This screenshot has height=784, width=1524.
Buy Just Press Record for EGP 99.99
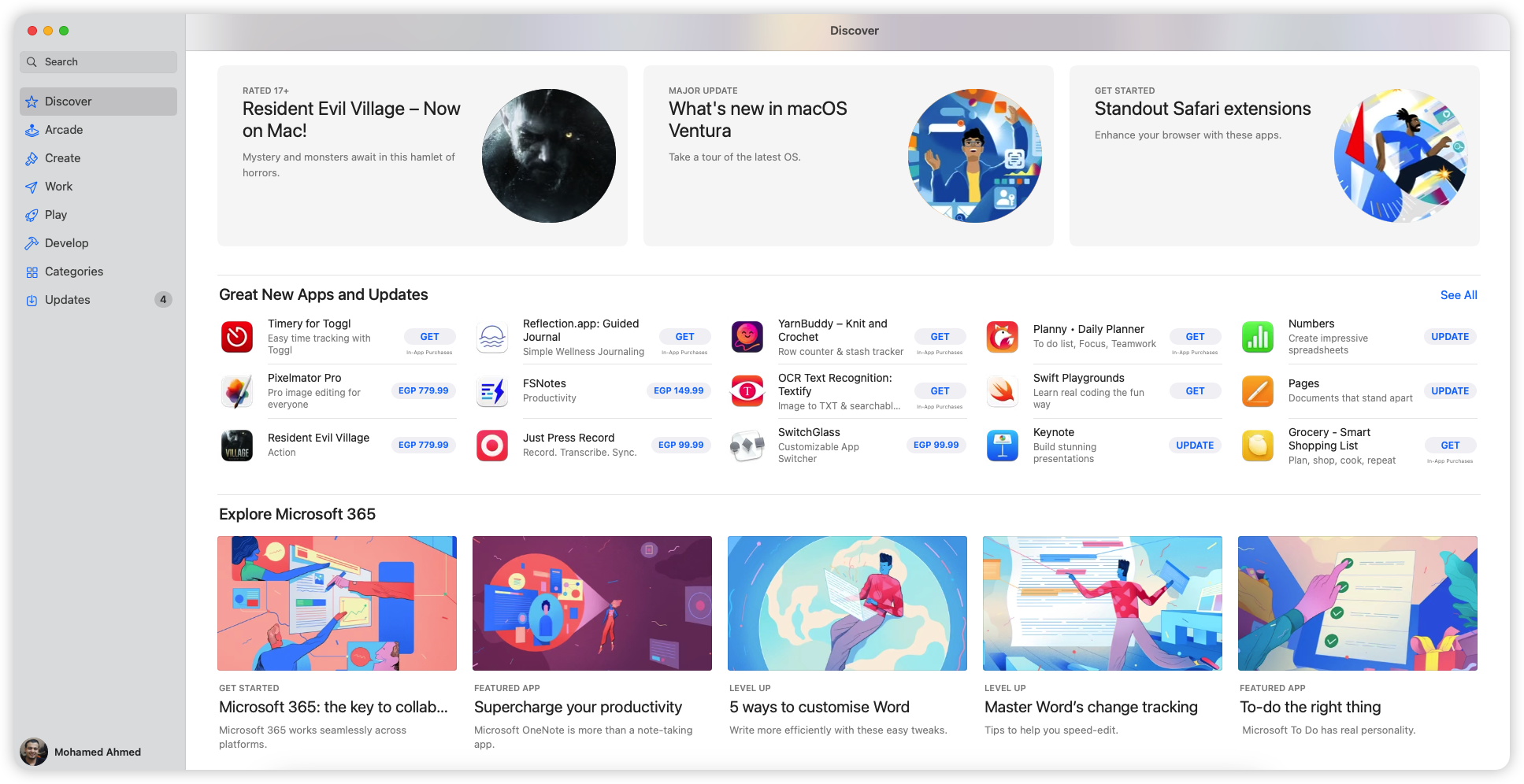point(681,446)
